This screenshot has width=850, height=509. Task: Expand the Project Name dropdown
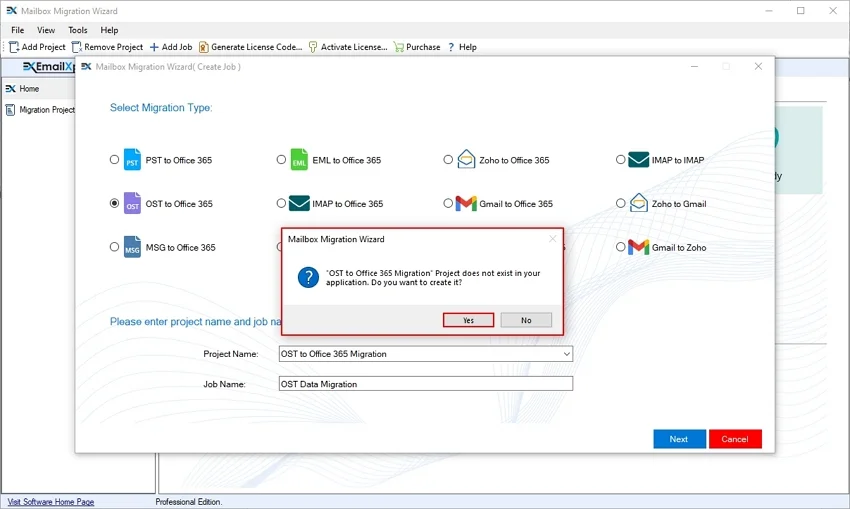[x=566, y=354]
